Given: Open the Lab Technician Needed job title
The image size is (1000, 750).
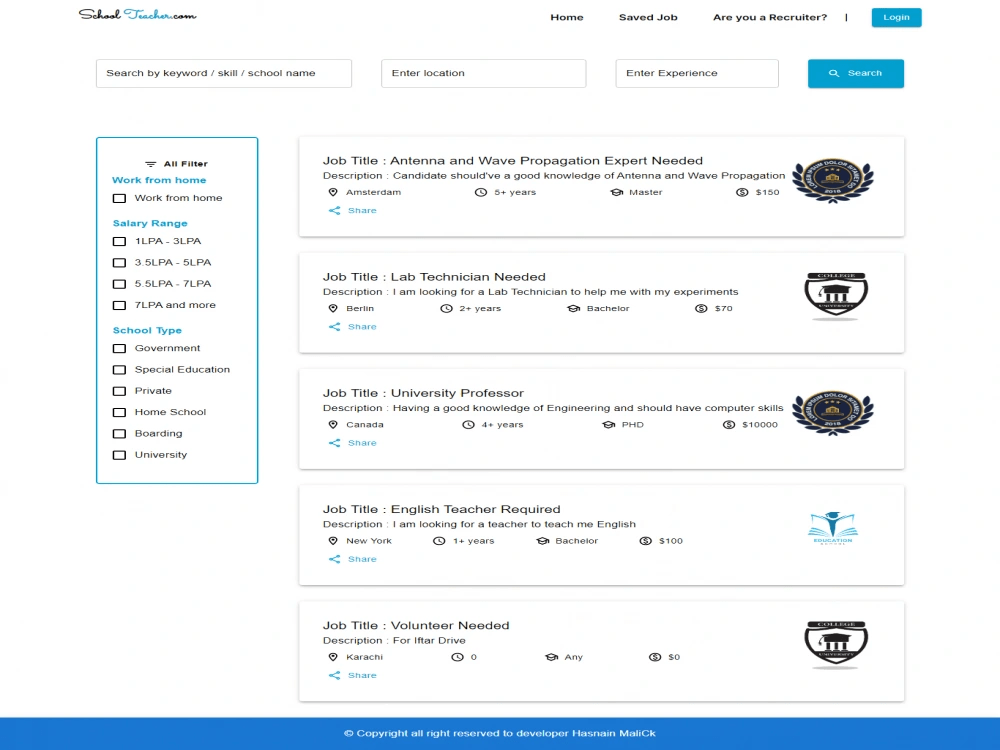Looking at the screenshot, I should [434, 277].
